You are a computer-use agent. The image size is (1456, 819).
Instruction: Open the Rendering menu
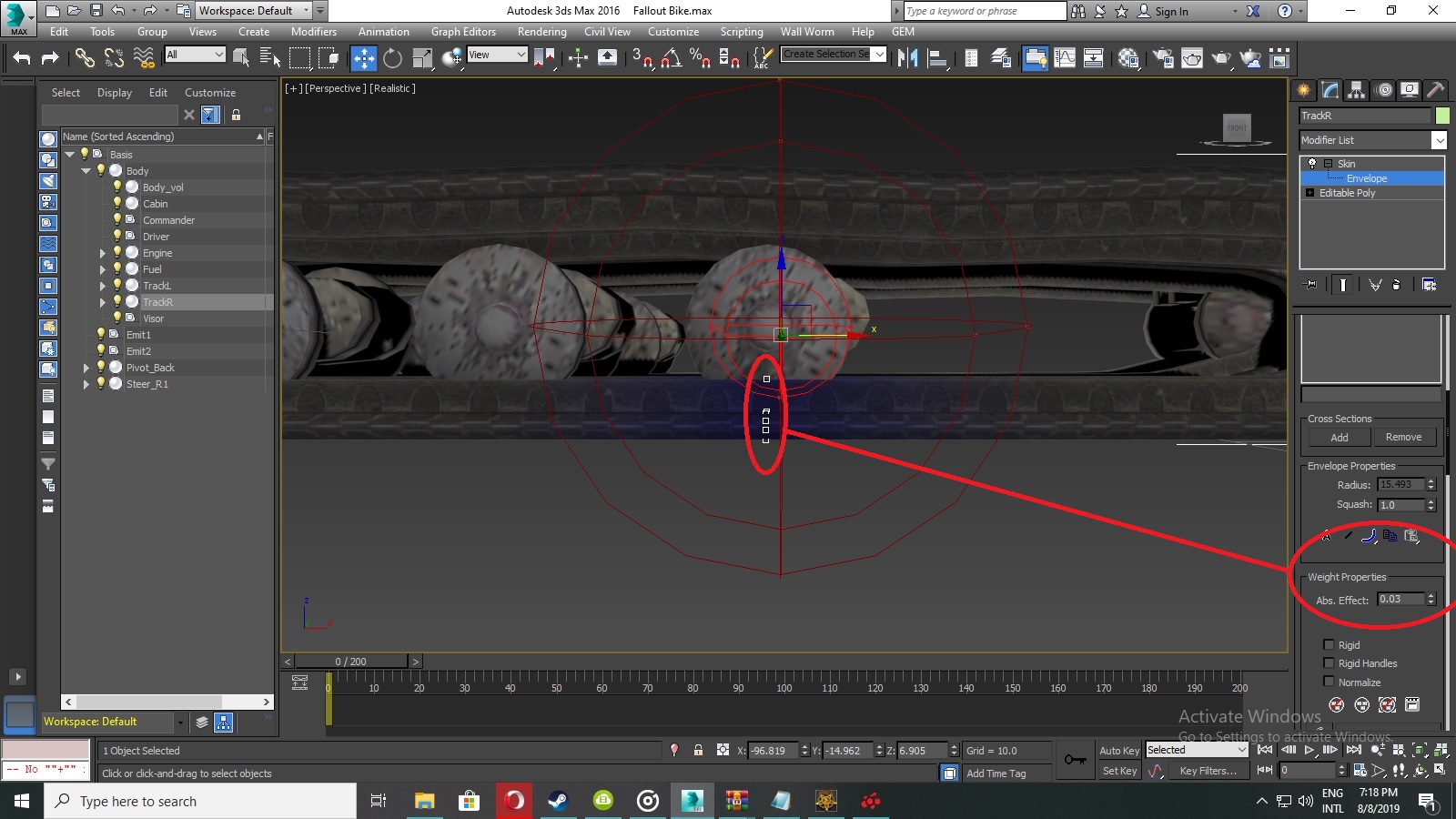[541, 31]
